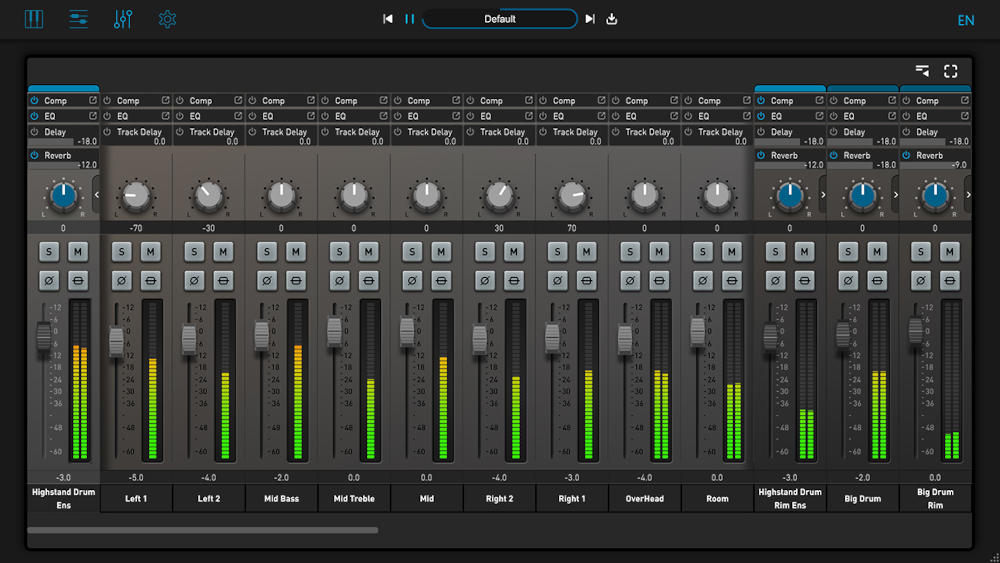The width and height of the screenshot is (1000, 563).
Task: Invert phase on Mid Bass channel
Action: 267,281
